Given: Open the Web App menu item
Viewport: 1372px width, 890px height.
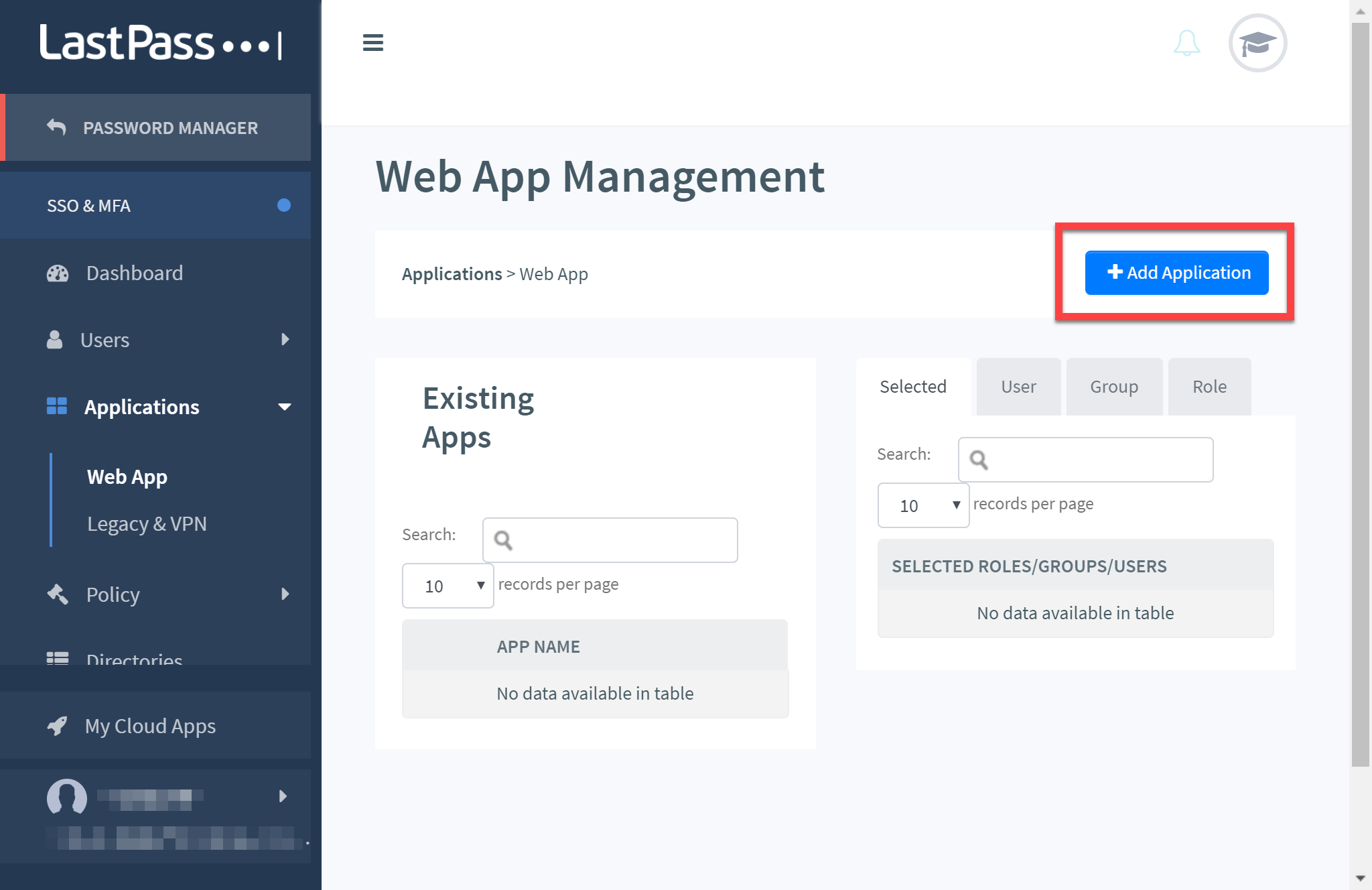Looking at the screenshot, I should [127, 476].
